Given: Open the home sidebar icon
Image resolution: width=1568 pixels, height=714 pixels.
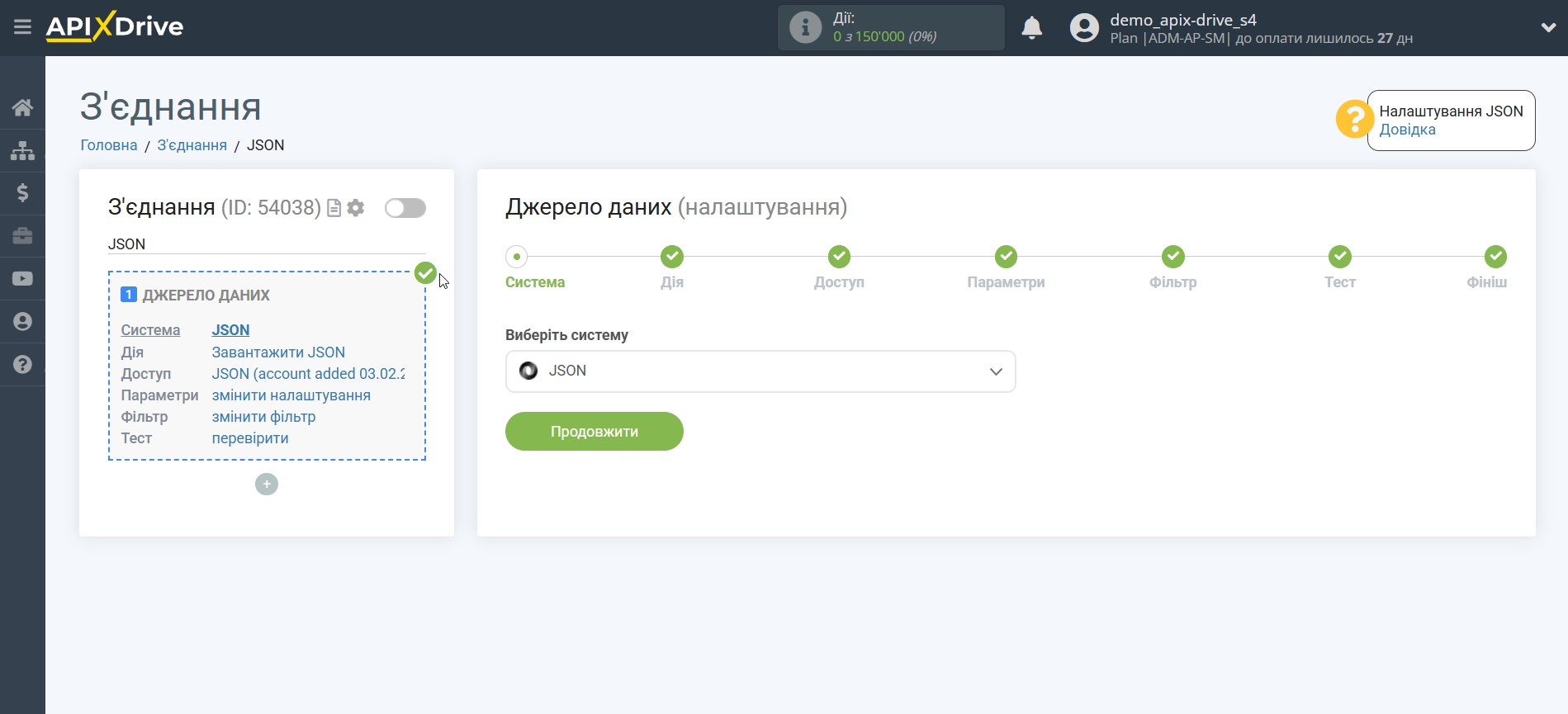Looking at the screenshot, I should 22,107.
